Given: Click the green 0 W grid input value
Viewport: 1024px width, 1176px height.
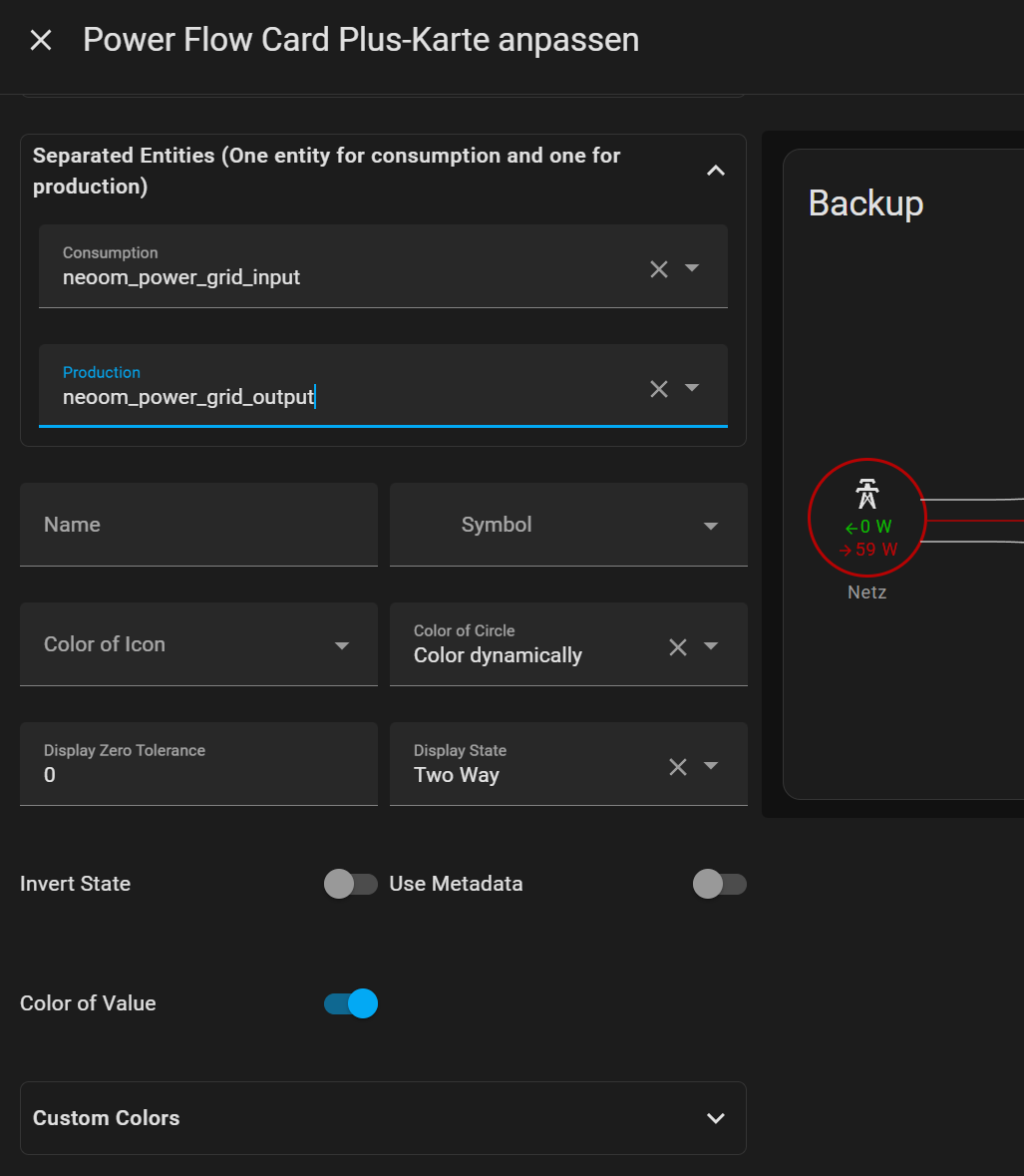Looking at the screenshot, I should point(868,528).
